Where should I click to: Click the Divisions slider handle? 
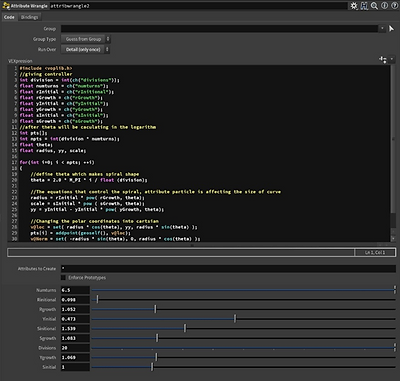tap(395, 348)
